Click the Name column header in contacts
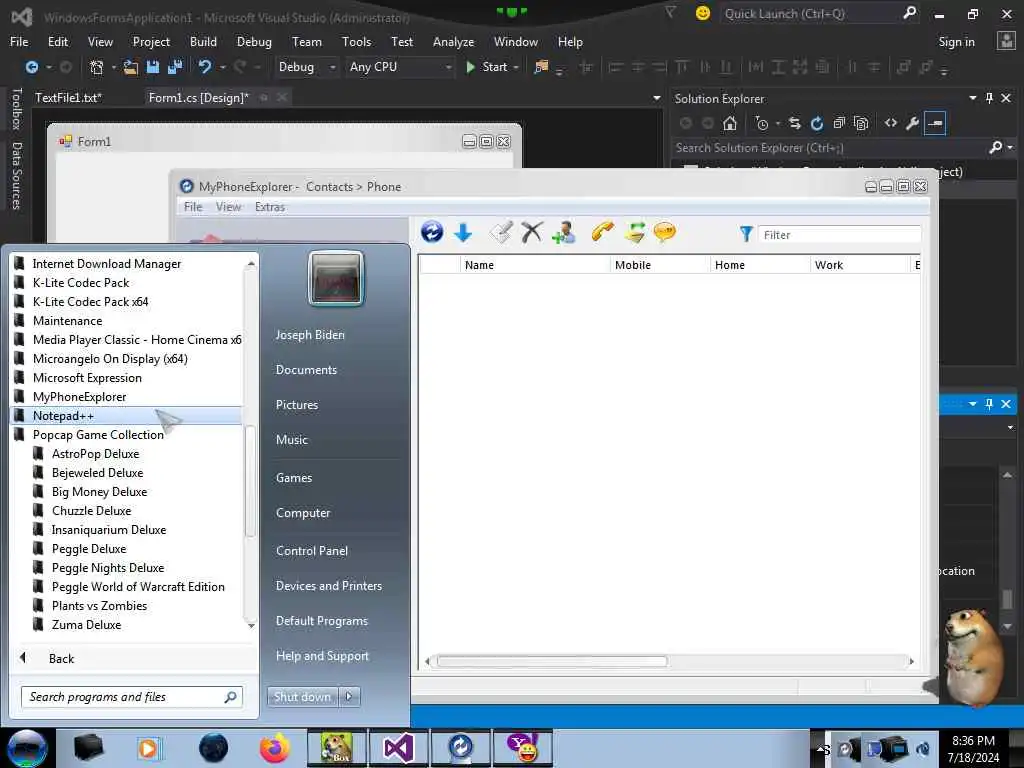 pyautogui.click(x=536, y=264)
